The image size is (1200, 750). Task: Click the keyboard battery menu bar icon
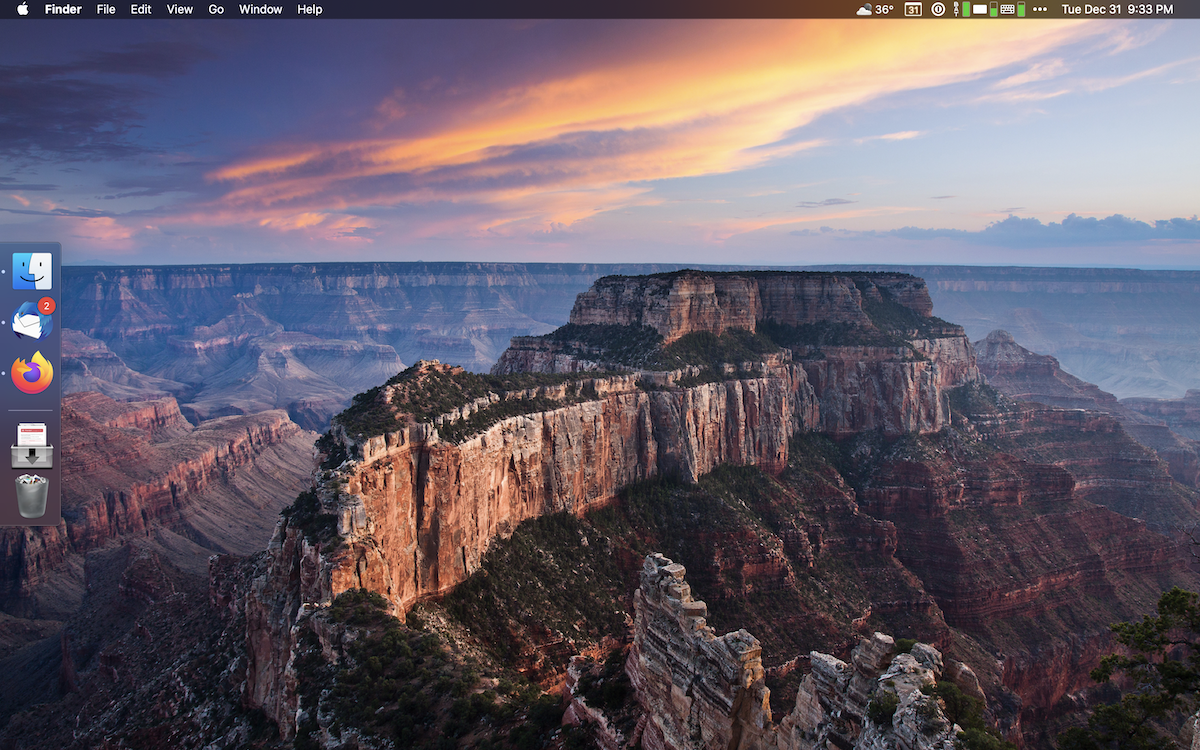click(x=1012, y=9)
